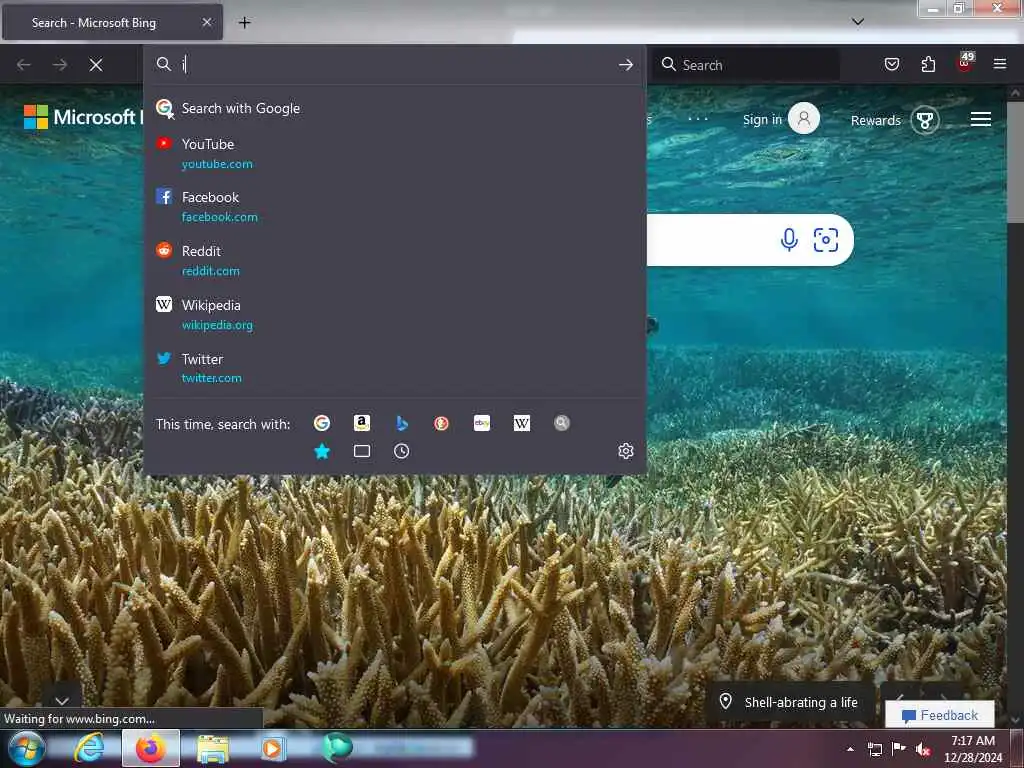Click the page vertical scrollbar thumb
The width and height of the screenshot is (1024, 768).
coord(1015,161)
